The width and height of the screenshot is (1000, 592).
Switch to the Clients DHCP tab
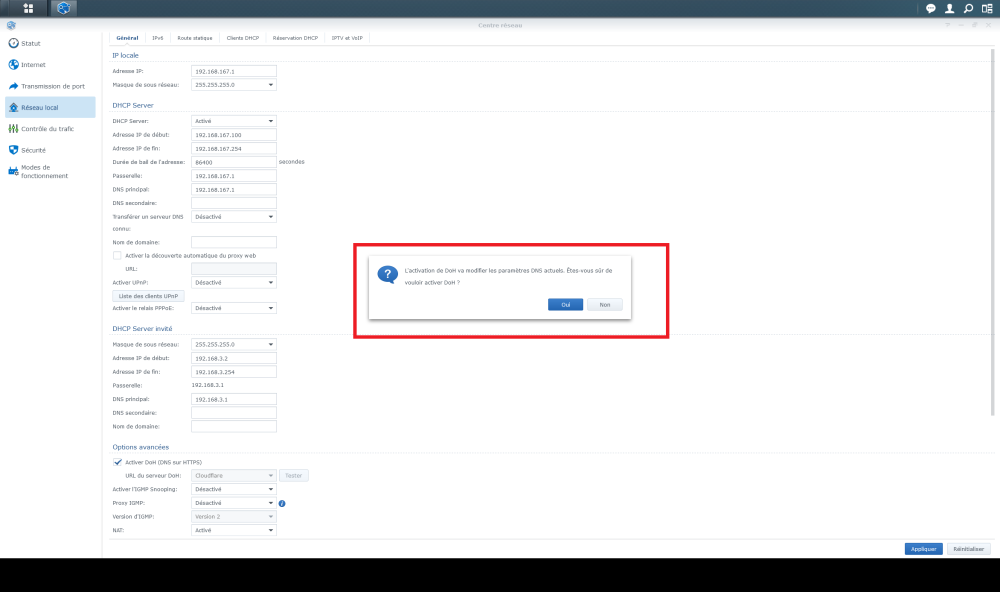(243, 38)
